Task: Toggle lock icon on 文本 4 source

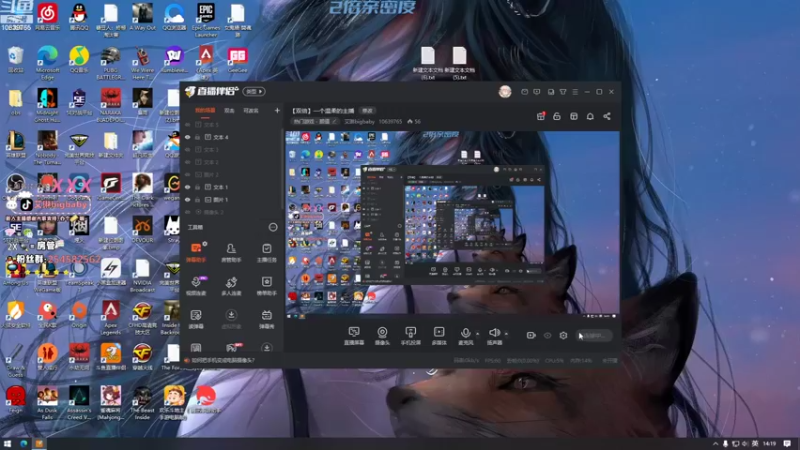Action: (197, 137)
